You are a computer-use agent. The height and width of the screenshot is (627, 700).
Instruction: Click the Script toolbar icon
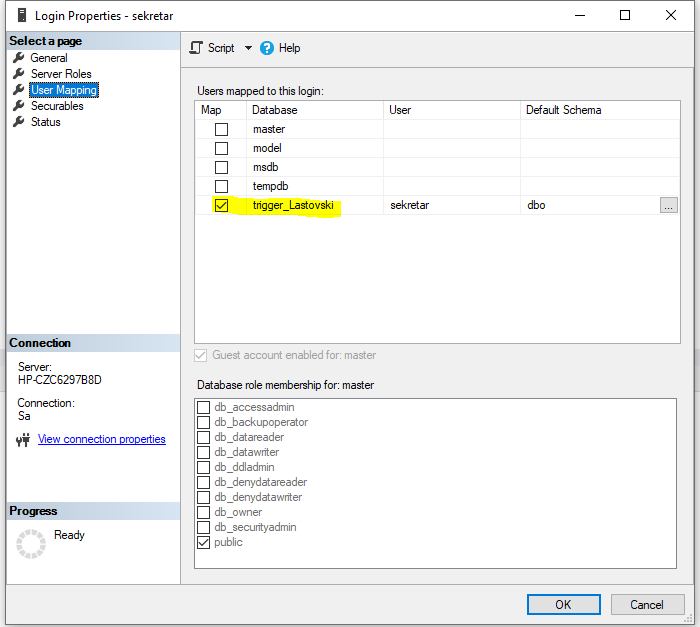[x=196, y=48]
